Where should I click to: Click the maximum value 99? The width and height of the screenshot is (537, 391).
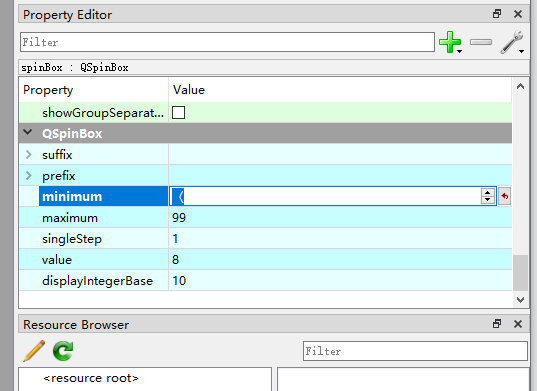[179, 218]
